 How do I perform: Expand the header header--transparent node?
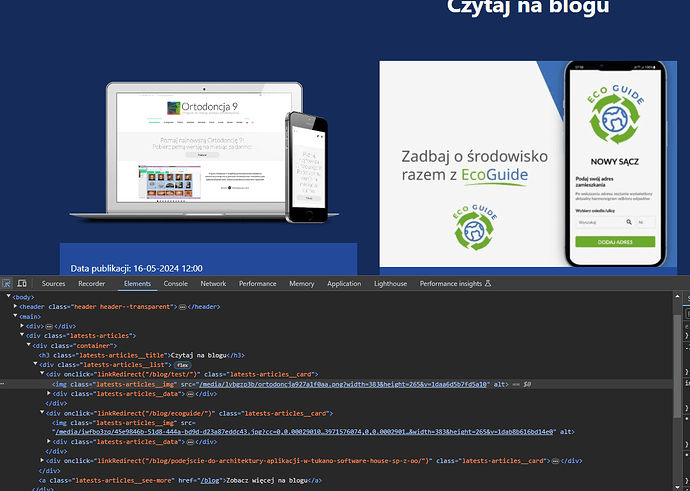[x=16, y=306]
